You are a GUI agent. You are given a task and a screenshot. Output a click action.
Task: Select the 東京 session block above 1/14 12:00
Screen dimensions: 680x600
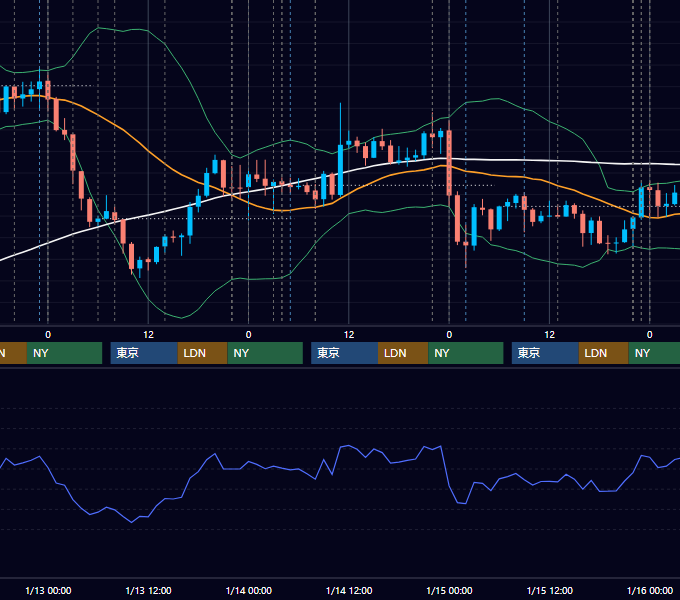pos(344,353)
